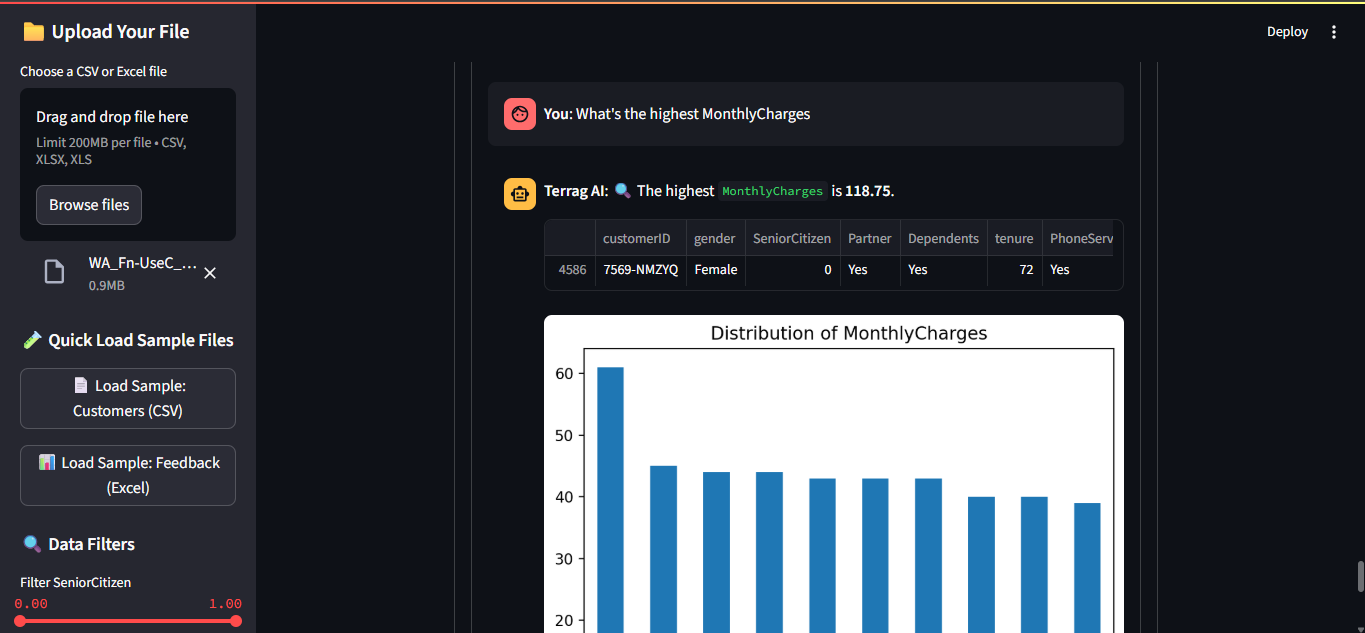Click the Terrag AI robot avatar icon
The height and width of the screenshot is (633, 1365).
pos(520,192)
